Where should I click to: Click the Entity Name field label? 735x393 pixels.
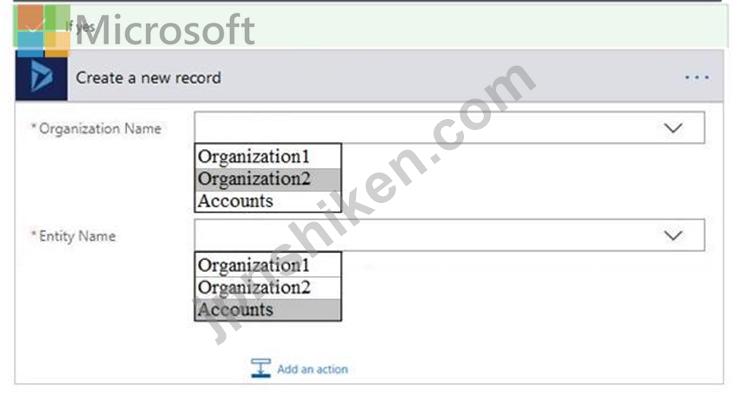(73, 235)
